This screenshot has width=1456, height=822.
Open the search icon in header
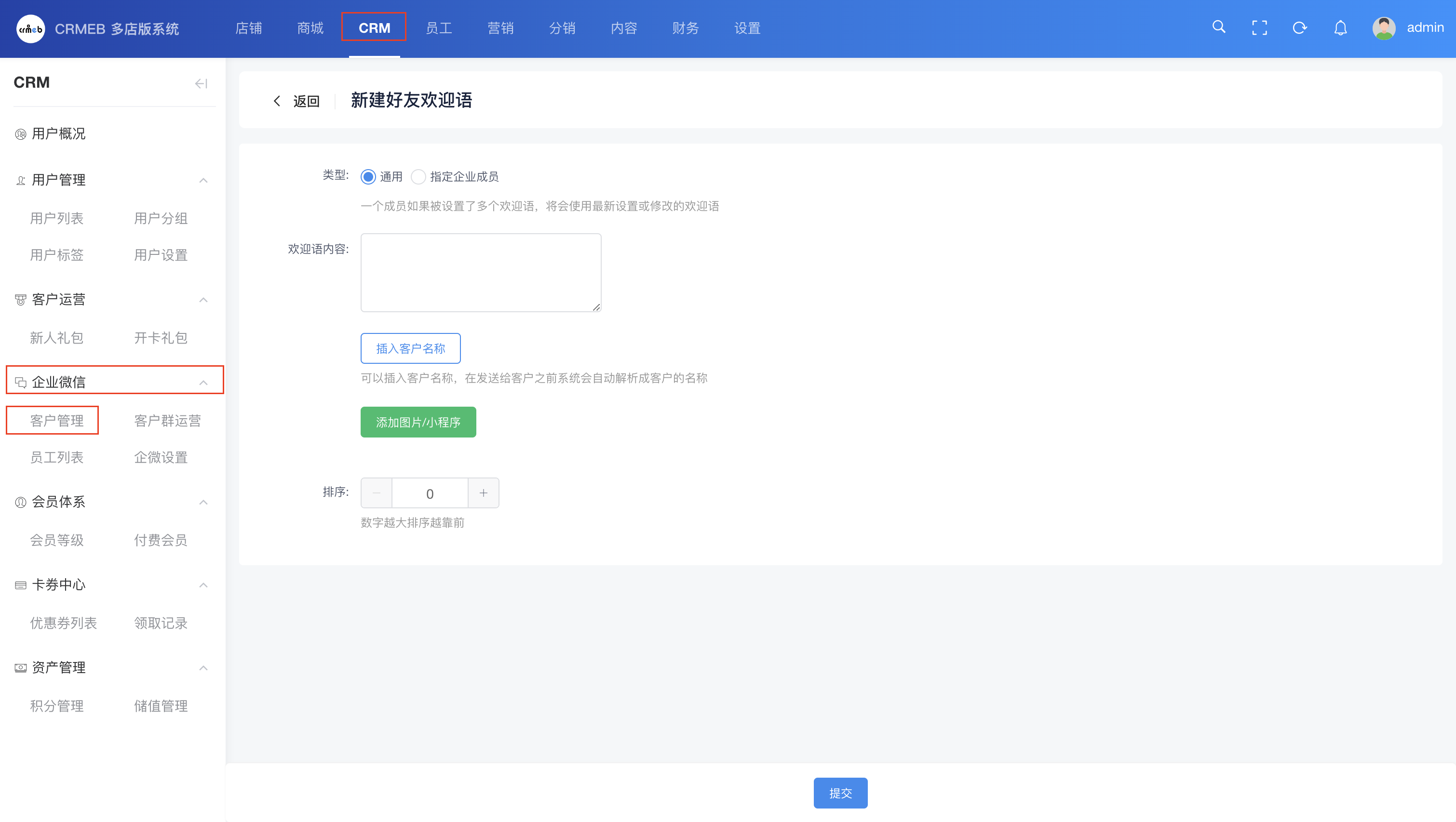pyautogui.click(x=1219, y=27)
